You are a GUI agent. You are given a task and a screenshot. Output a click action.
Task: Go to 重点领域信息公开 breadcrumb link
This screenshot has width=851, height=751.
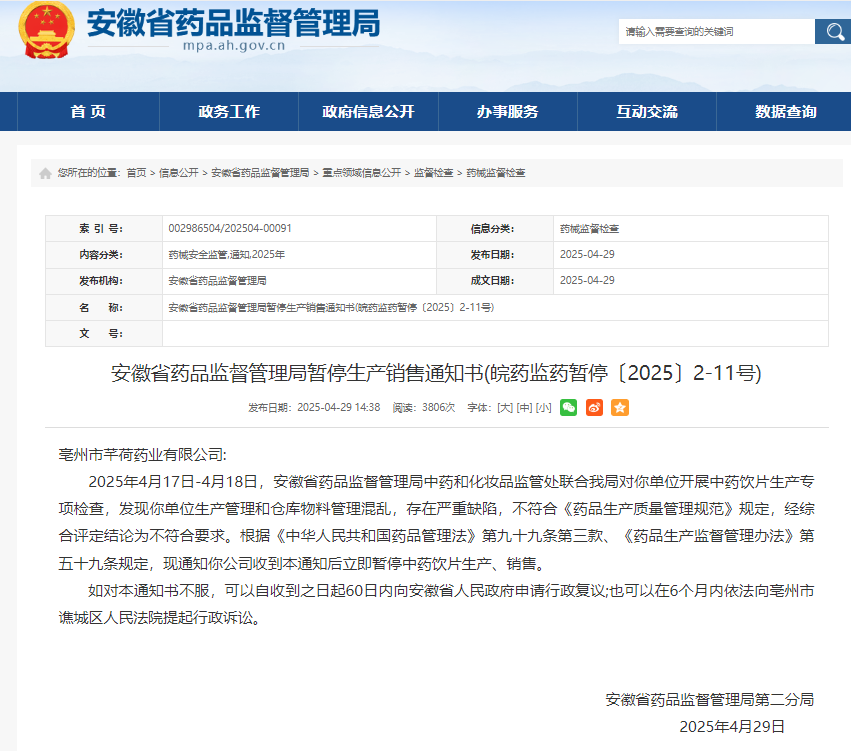tap(361, 173)
